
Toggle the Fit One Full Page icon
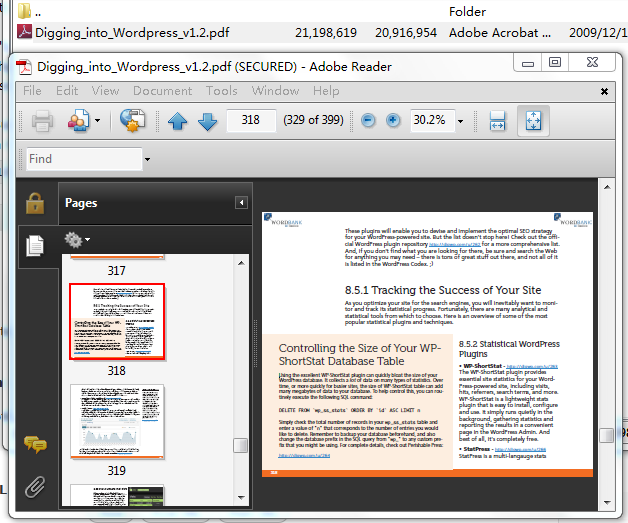click(x=533, y=121)
